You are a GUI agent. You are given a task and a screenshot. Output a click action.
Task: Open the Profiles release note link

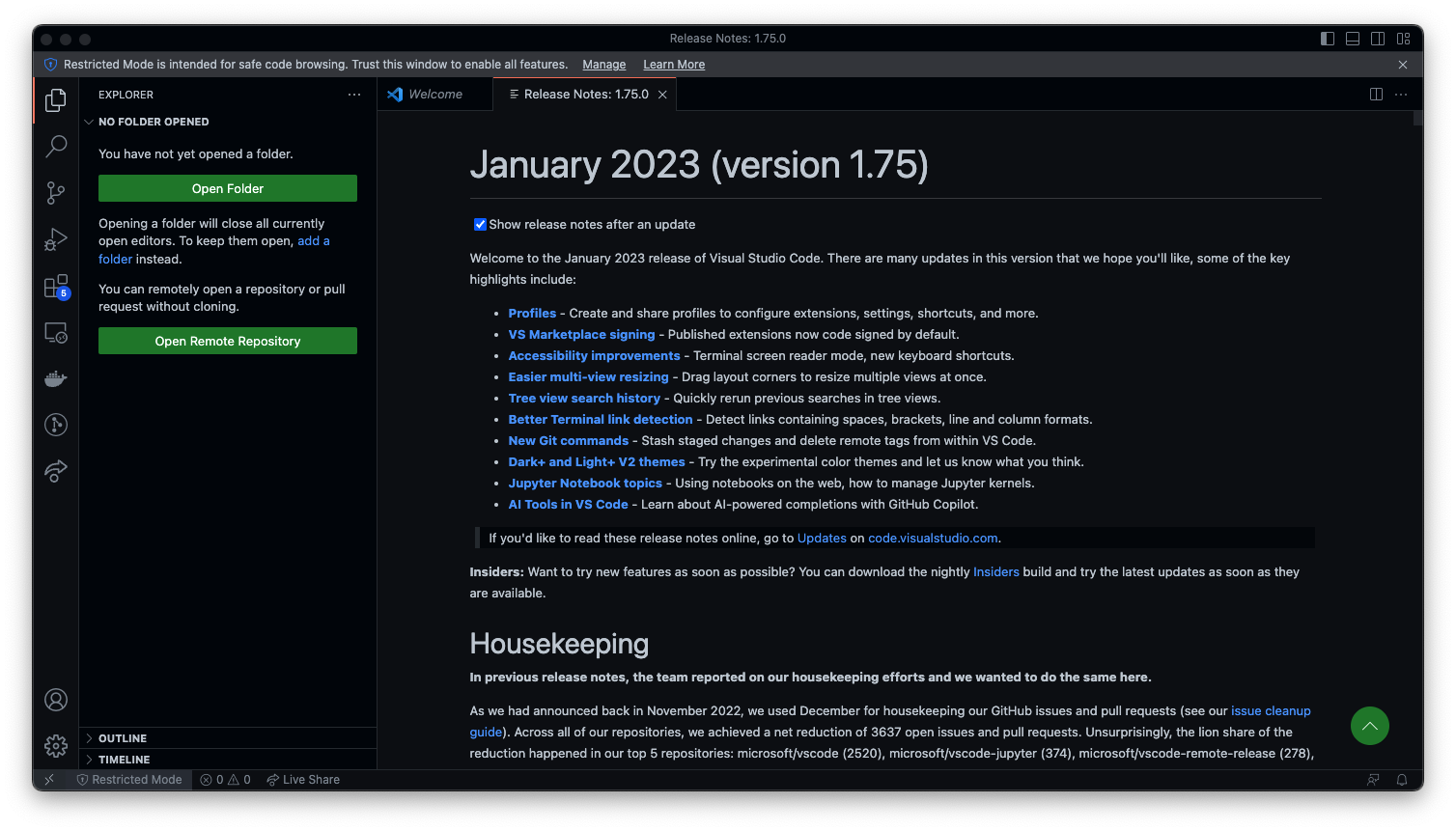click(x=532, y=314)
